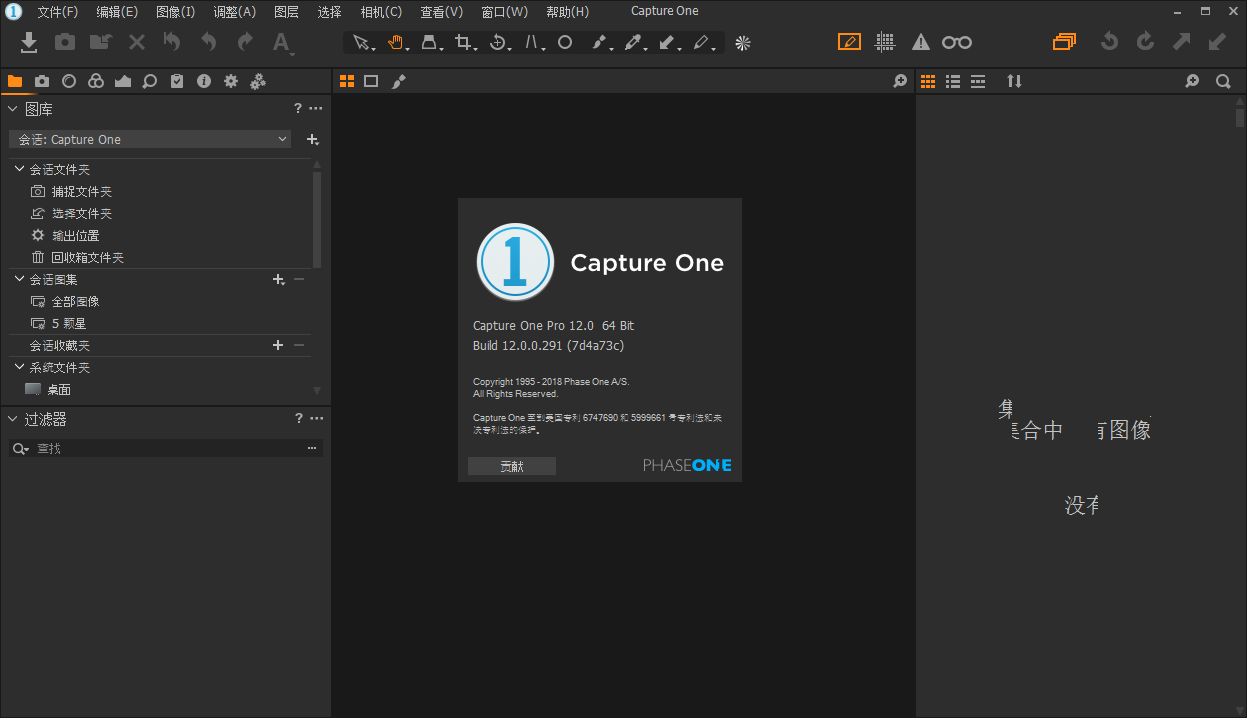Select the circle Spot removal tool
The width and height of the screenshot is (1247, 718).
click(565, 42)
